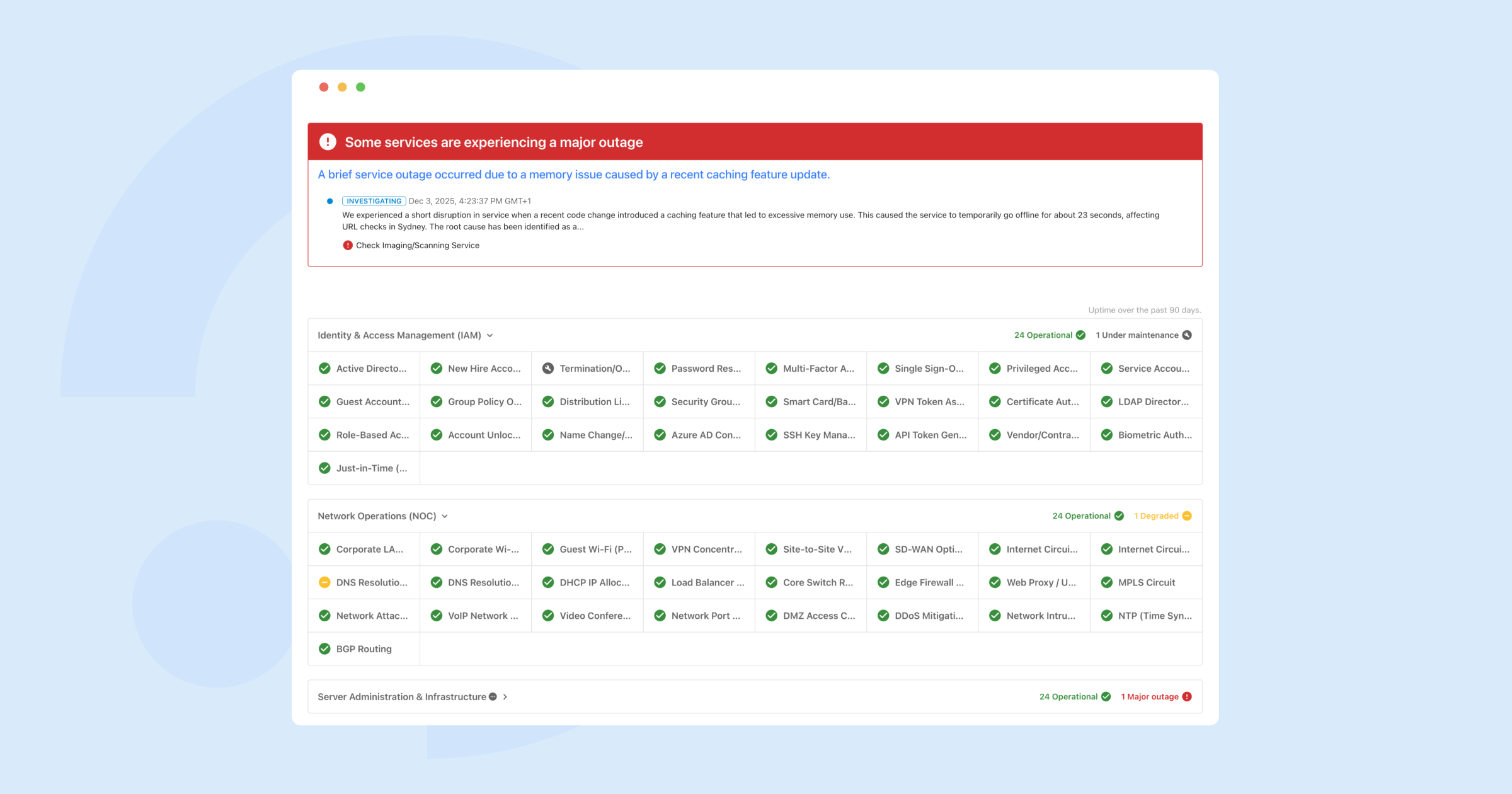Click the yellow Degraded icon in NOC header

point(1187,516)
